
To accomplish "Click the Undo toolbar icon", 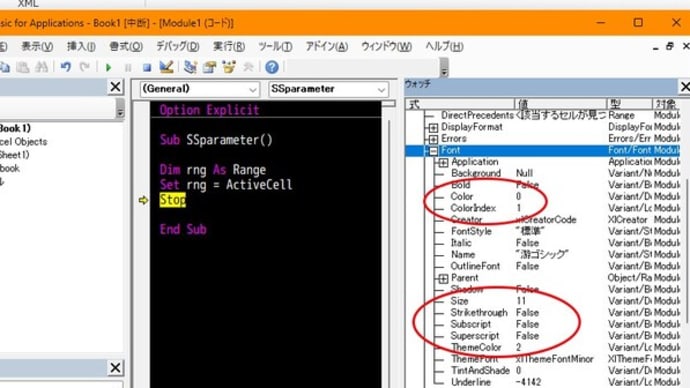I will tap(66, 67).
